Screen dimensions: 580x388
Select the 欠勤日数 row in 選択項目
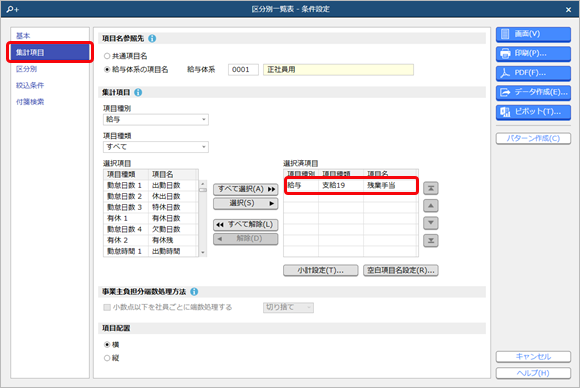(151, 229)
